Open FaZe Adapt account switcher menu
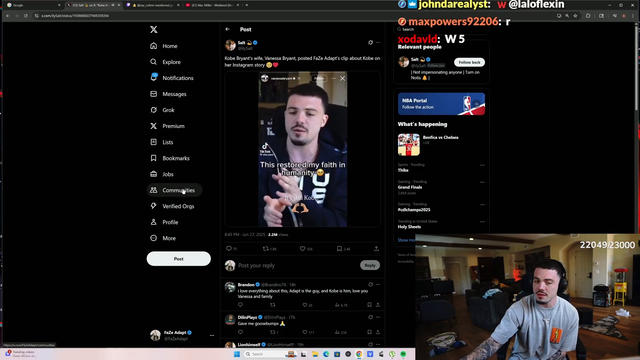 pos(182,335)
